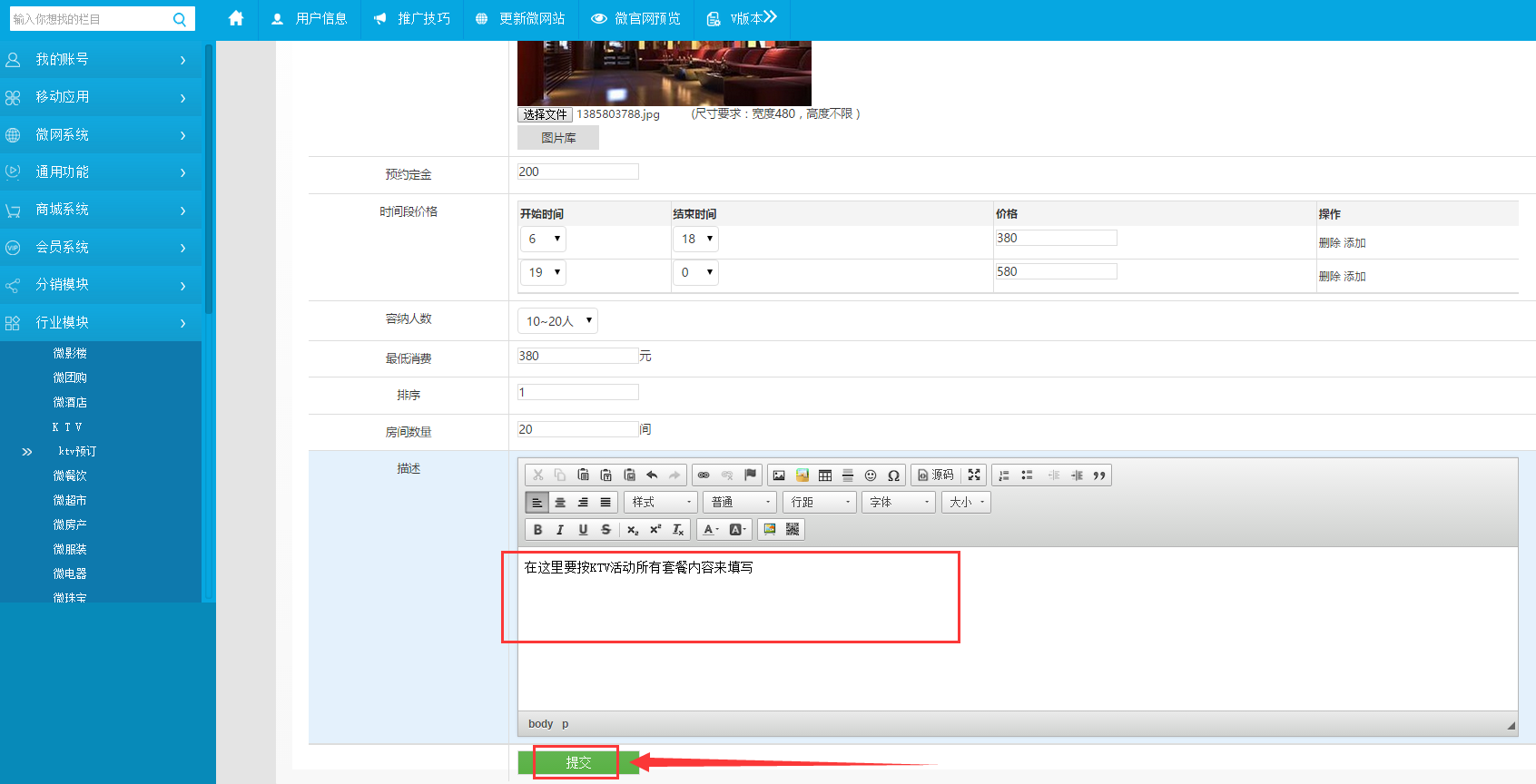Maximize the editor with fullscreen icon
1536x784 pixels.
coord(974,475)
